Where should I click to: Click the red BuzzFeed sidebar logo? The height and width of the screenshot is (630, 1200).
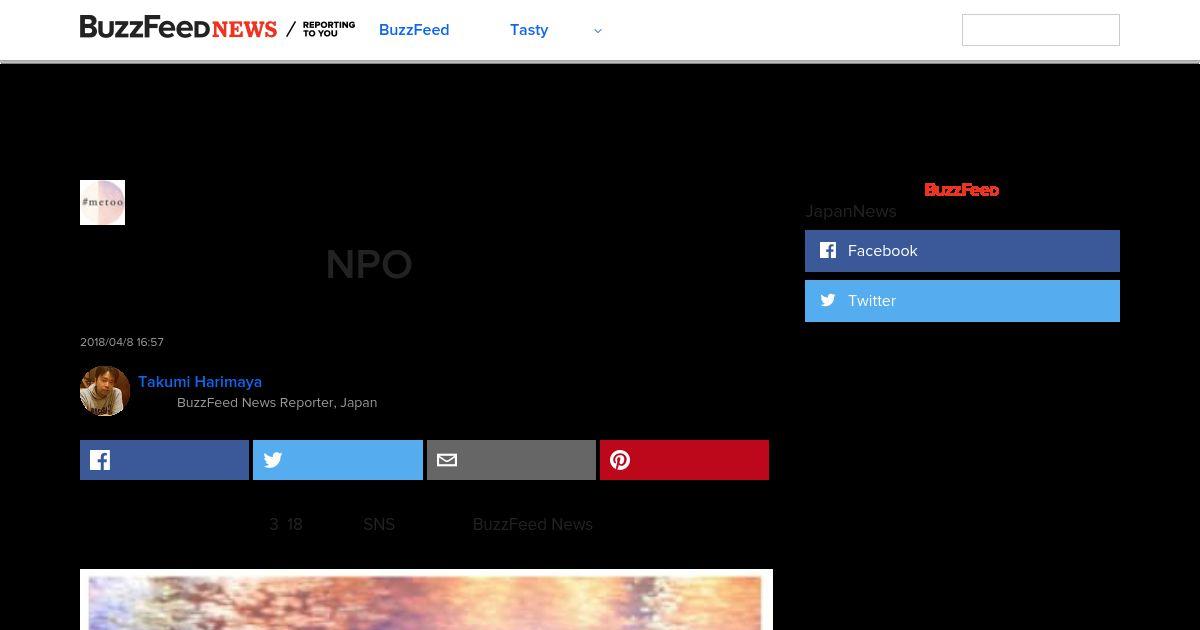coord(962,189)
